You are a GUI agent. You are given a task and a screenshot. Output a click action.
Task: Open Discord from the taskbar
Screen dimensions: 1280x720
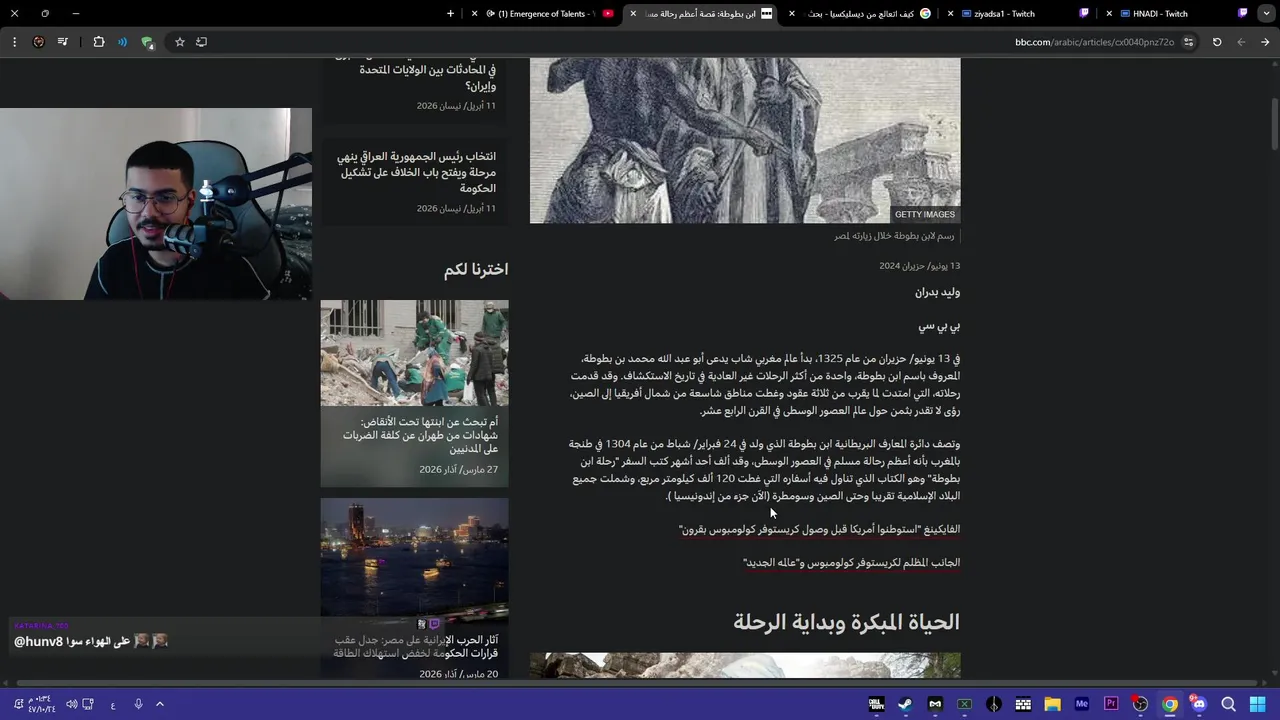click(x=1199, y=704)
